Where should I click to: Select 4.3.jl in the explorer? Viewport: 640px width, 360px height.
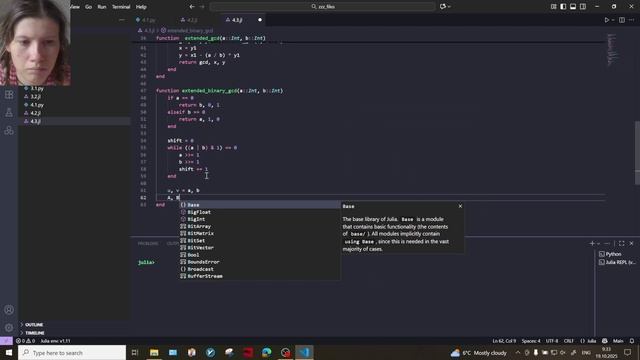pos(74,121)
